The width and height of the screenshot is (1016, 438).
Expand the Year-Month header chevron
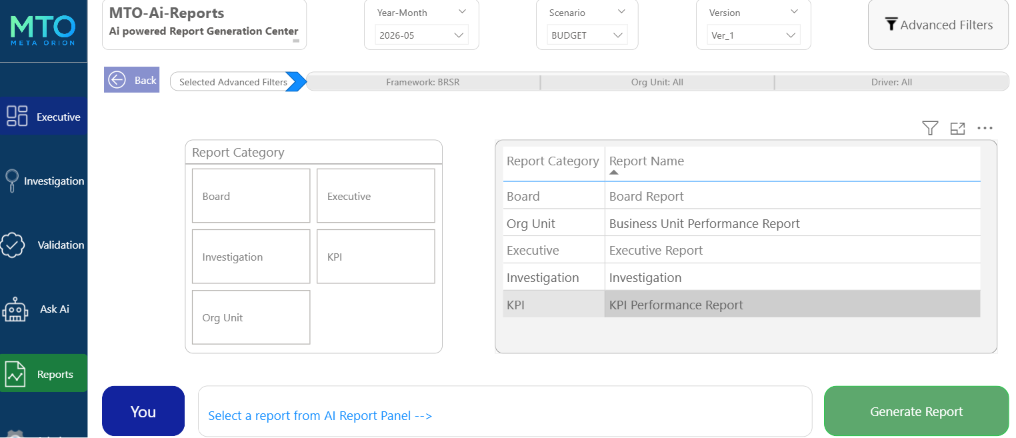[462, 12]
